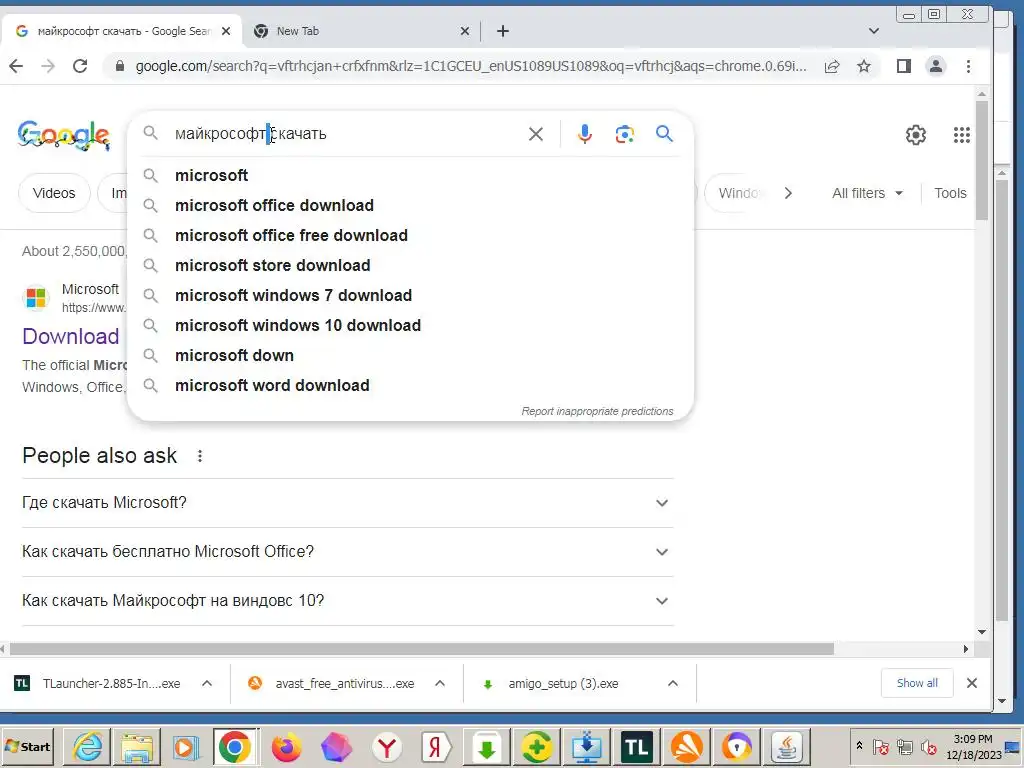Viewport: 1024px width, 768px height.
Task: Go back to the previous page
Action: 16,66
